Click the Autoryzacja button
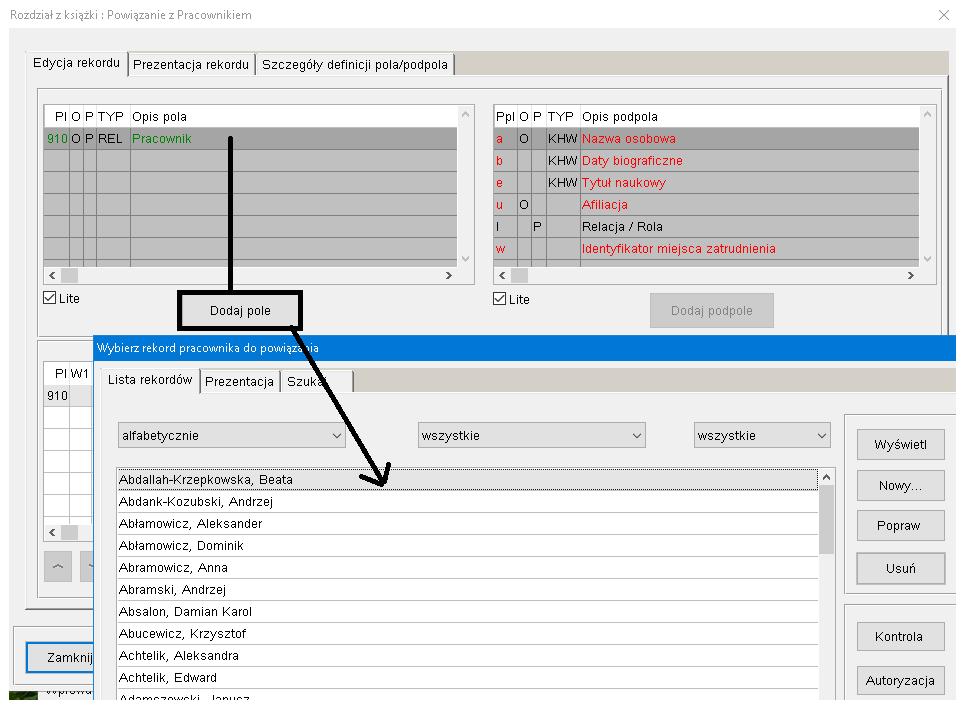 [x=901, y=681]
